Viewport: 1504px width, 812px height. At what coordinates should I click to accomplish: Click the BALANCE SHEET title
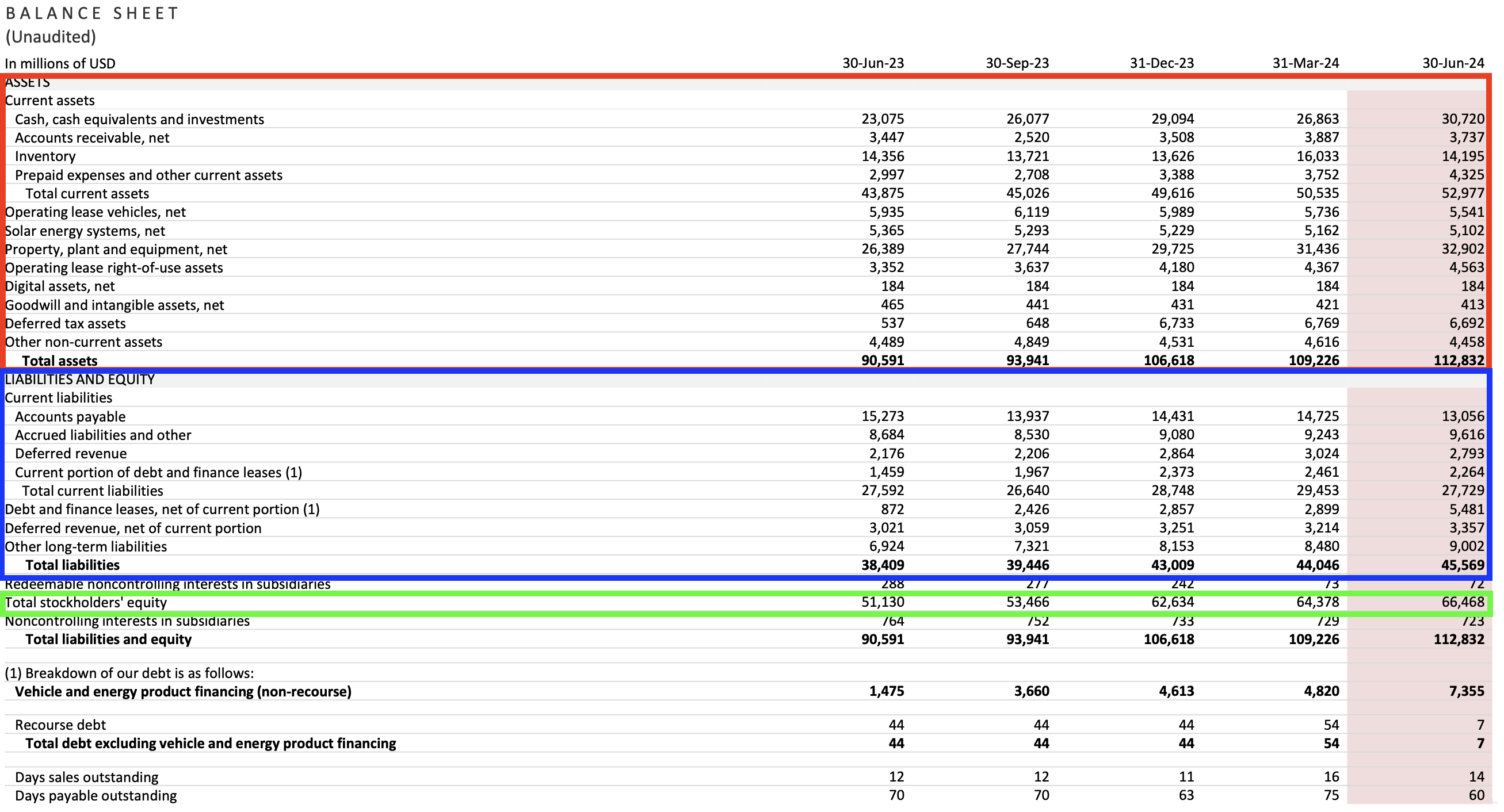(x=91, y=13)
